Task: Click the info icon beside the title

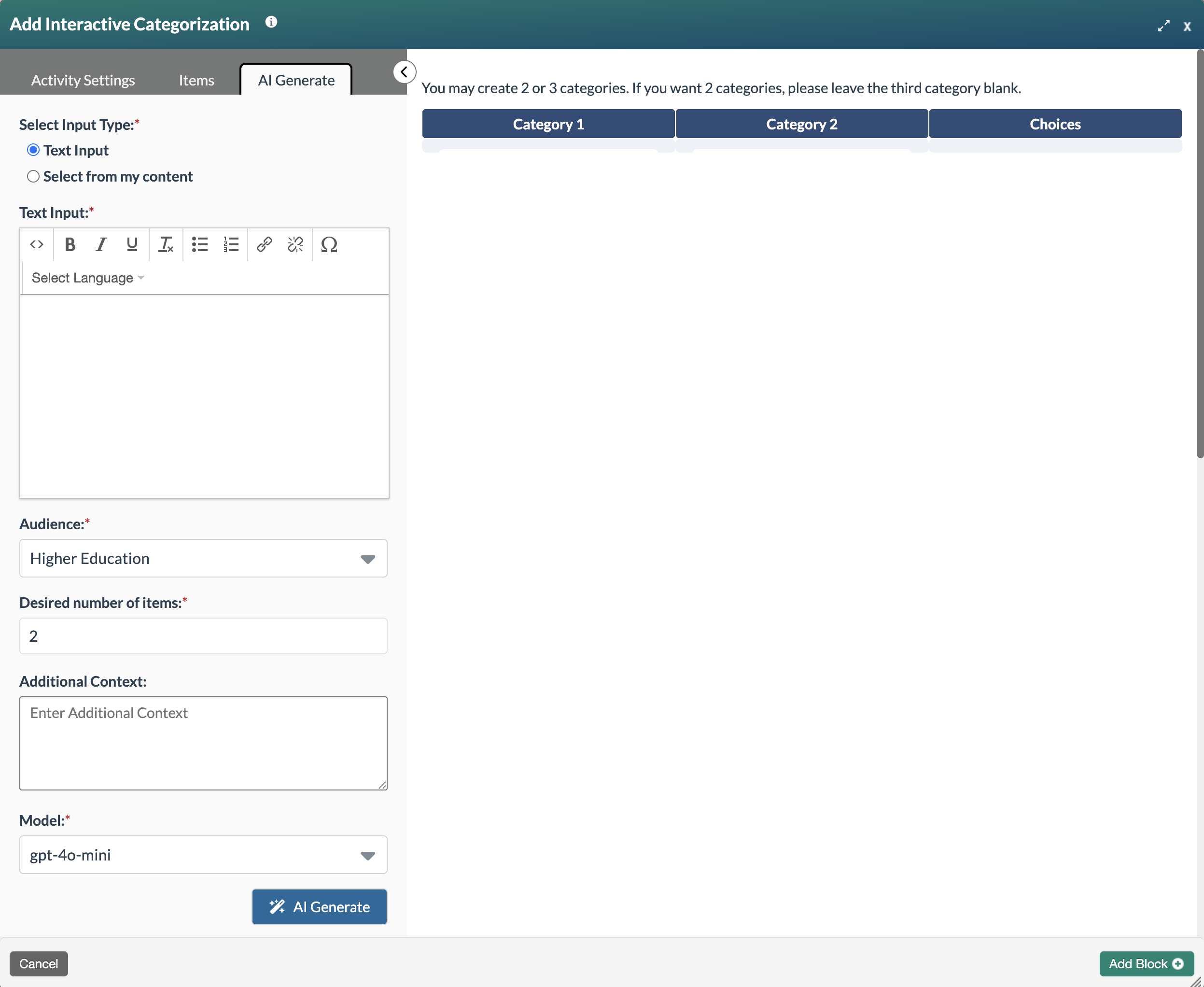Action: (271, 22)
